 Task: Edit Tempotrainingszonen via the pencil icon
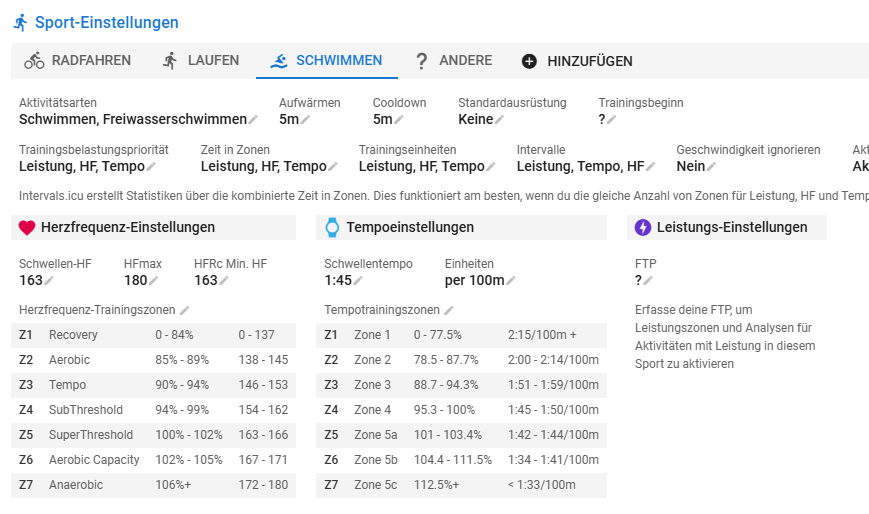click(x=449, y=311)
